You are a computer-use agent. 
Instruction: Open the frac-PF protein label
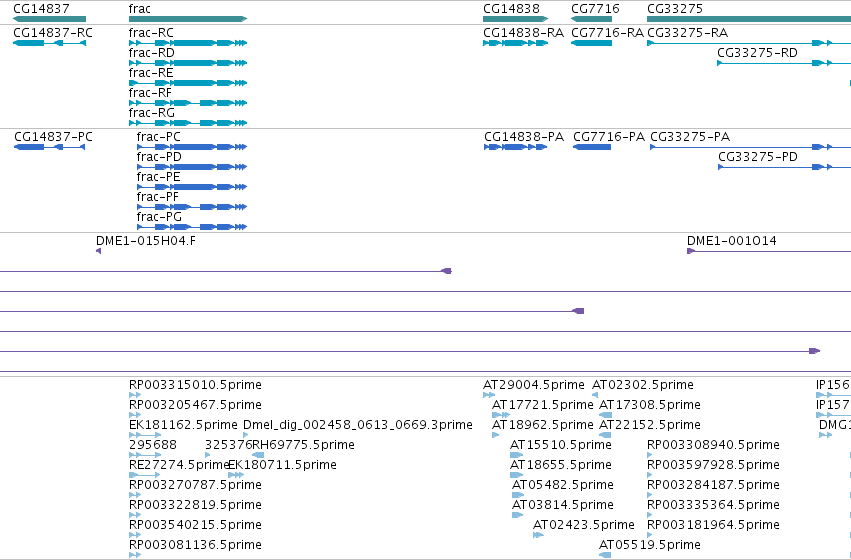157,197
